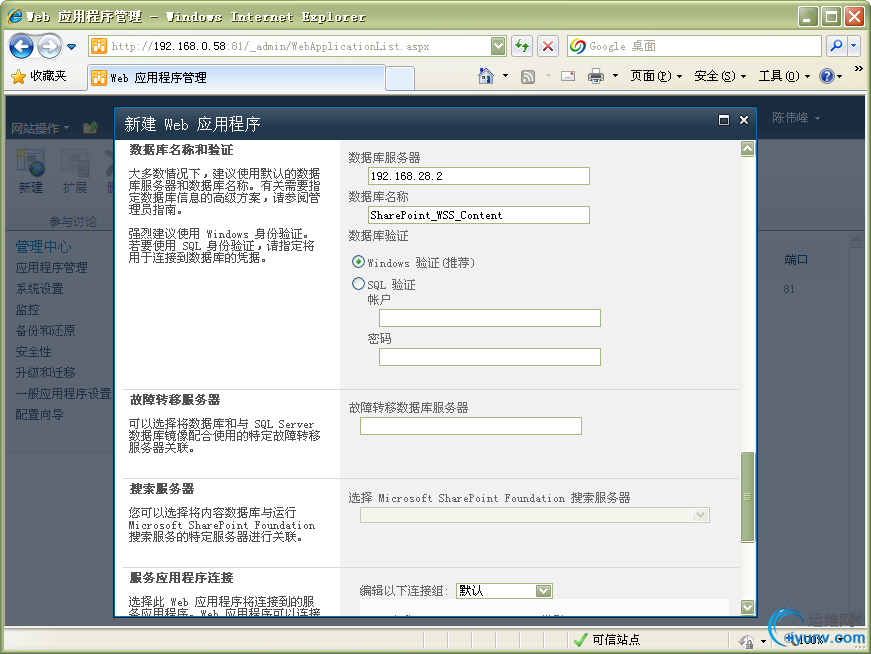Click the Read Mail icon

coord(568,76)
